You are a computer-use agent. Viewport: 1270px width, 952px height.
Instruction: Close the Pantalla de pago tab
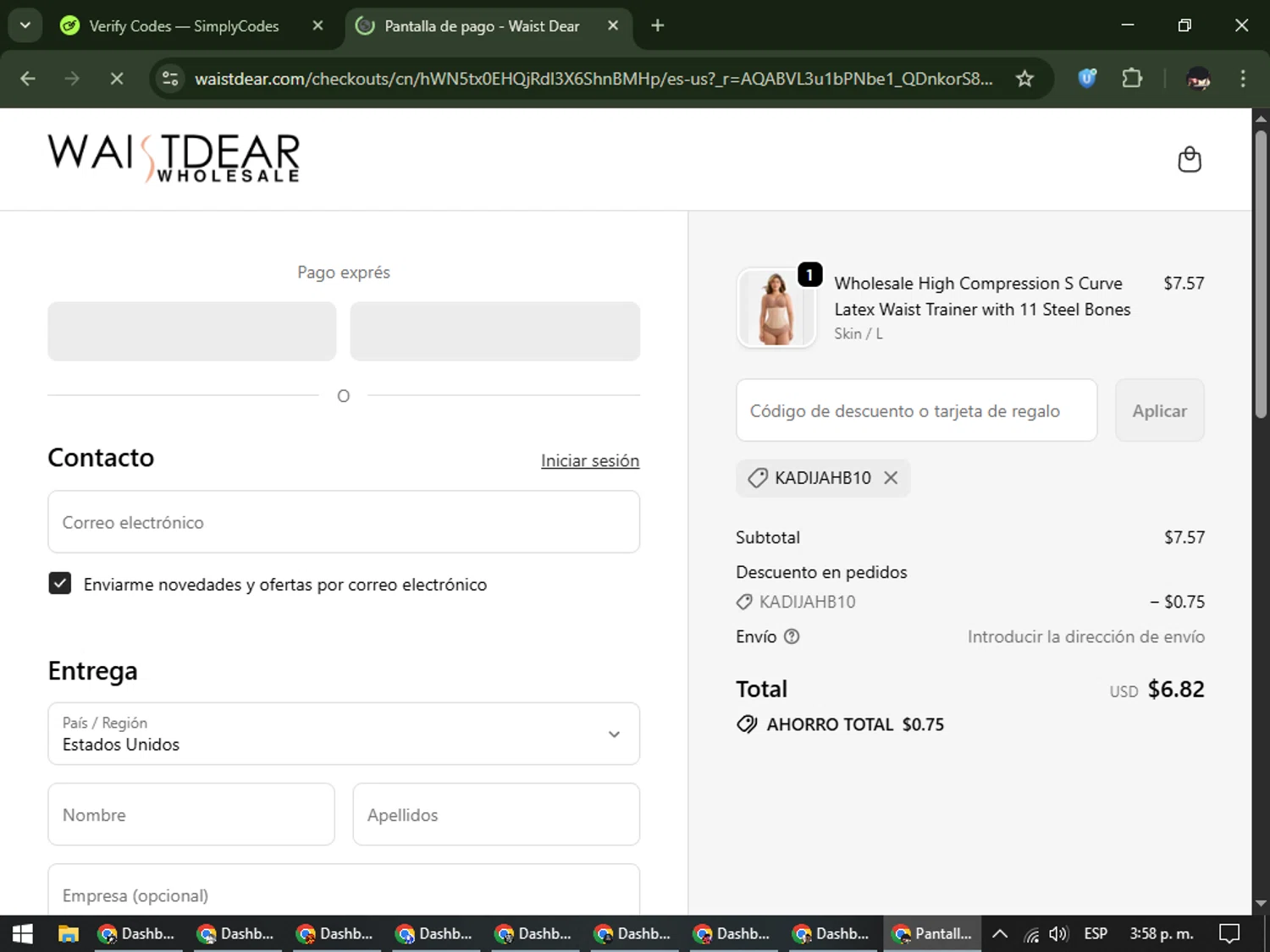613,25
